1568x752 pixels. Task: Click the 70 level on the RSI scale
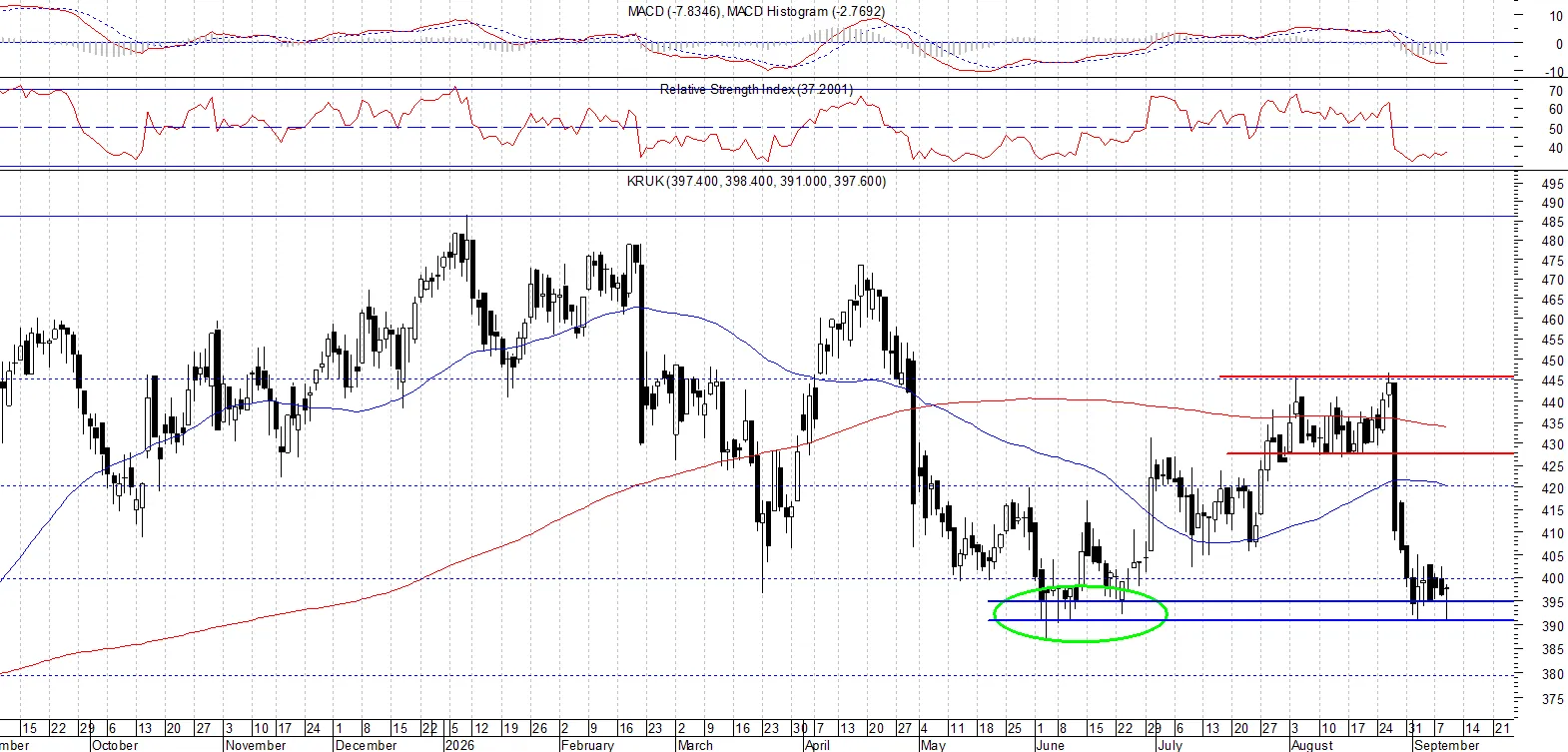pyautogui.click(x=1556, y=91)
